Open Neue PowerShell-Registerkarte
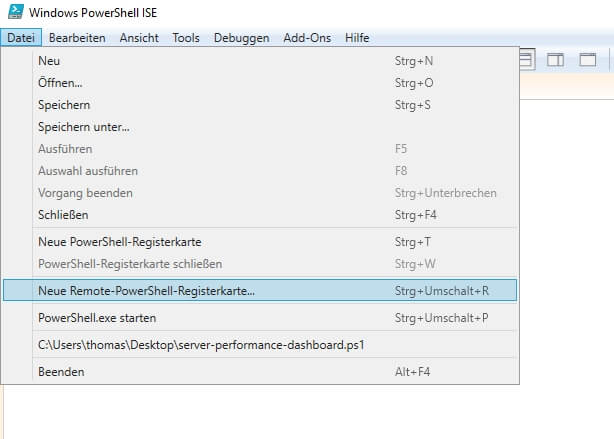 tap(260, 242)
